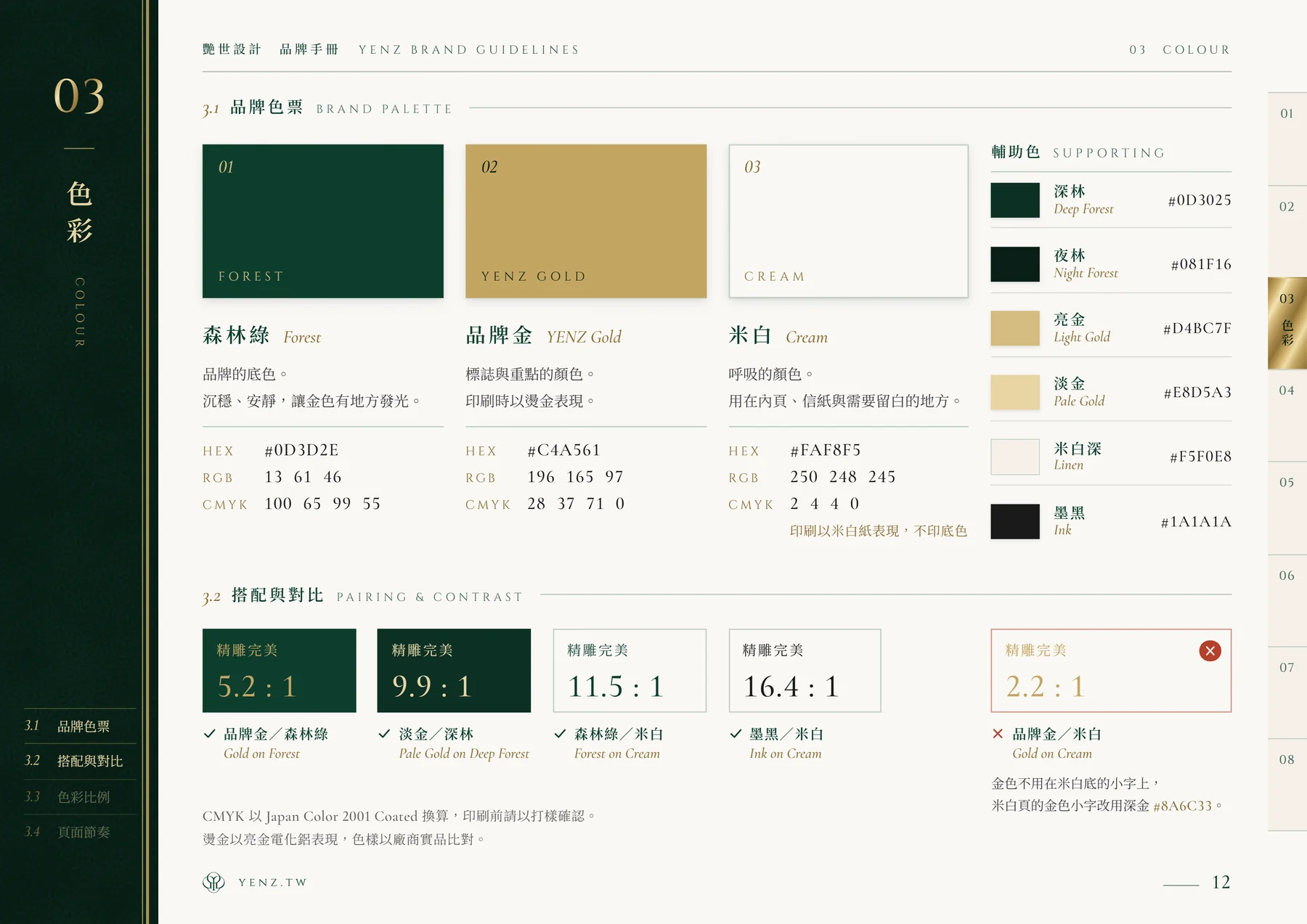Open section 3.3 色彩比例 in sidebar
This screenshot has height=924, width=1307.
(80, 796)
